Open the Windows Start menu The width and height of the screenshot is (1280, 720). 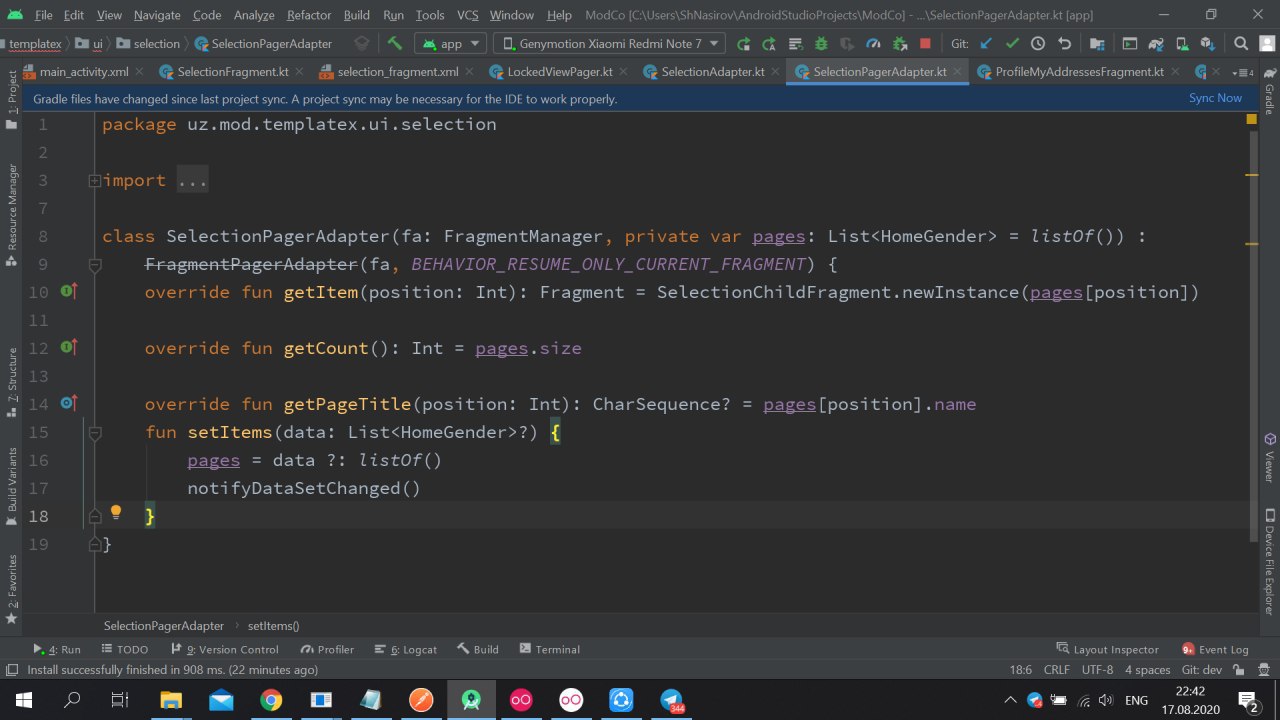point(22,700)
